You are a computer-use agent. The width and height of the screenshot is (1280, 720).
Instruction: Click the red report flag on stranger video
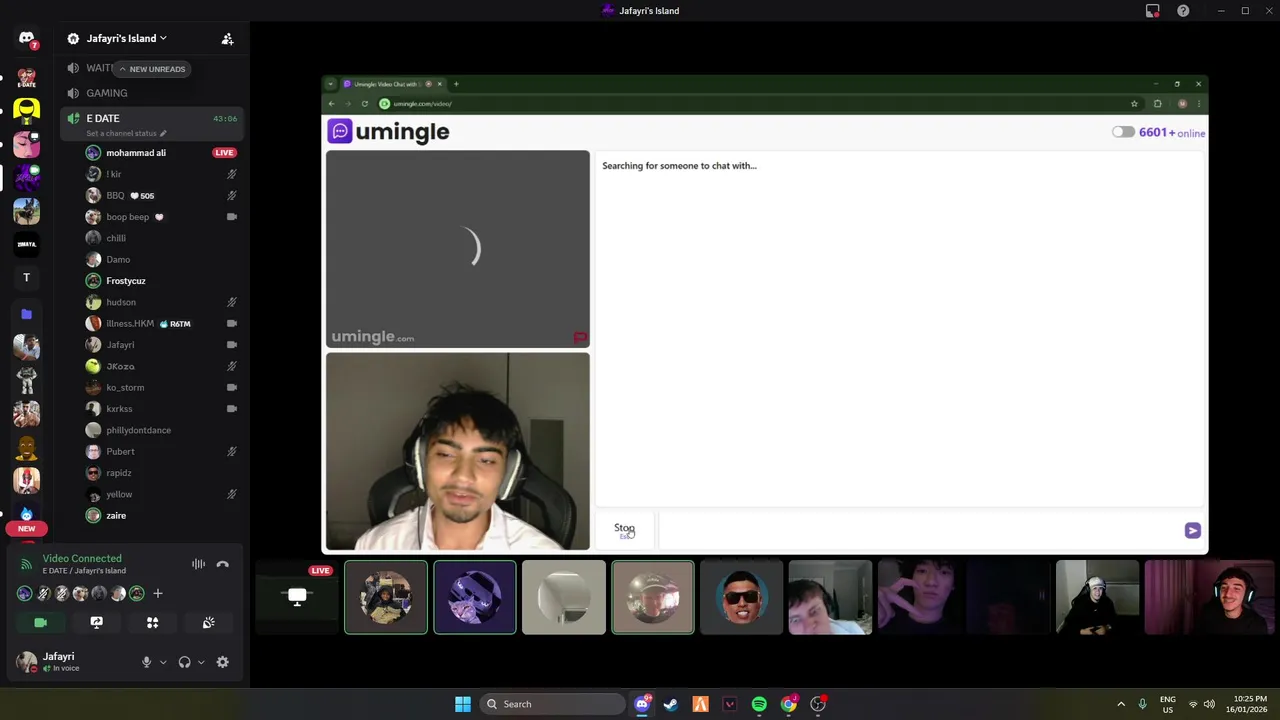coord(580,338)
